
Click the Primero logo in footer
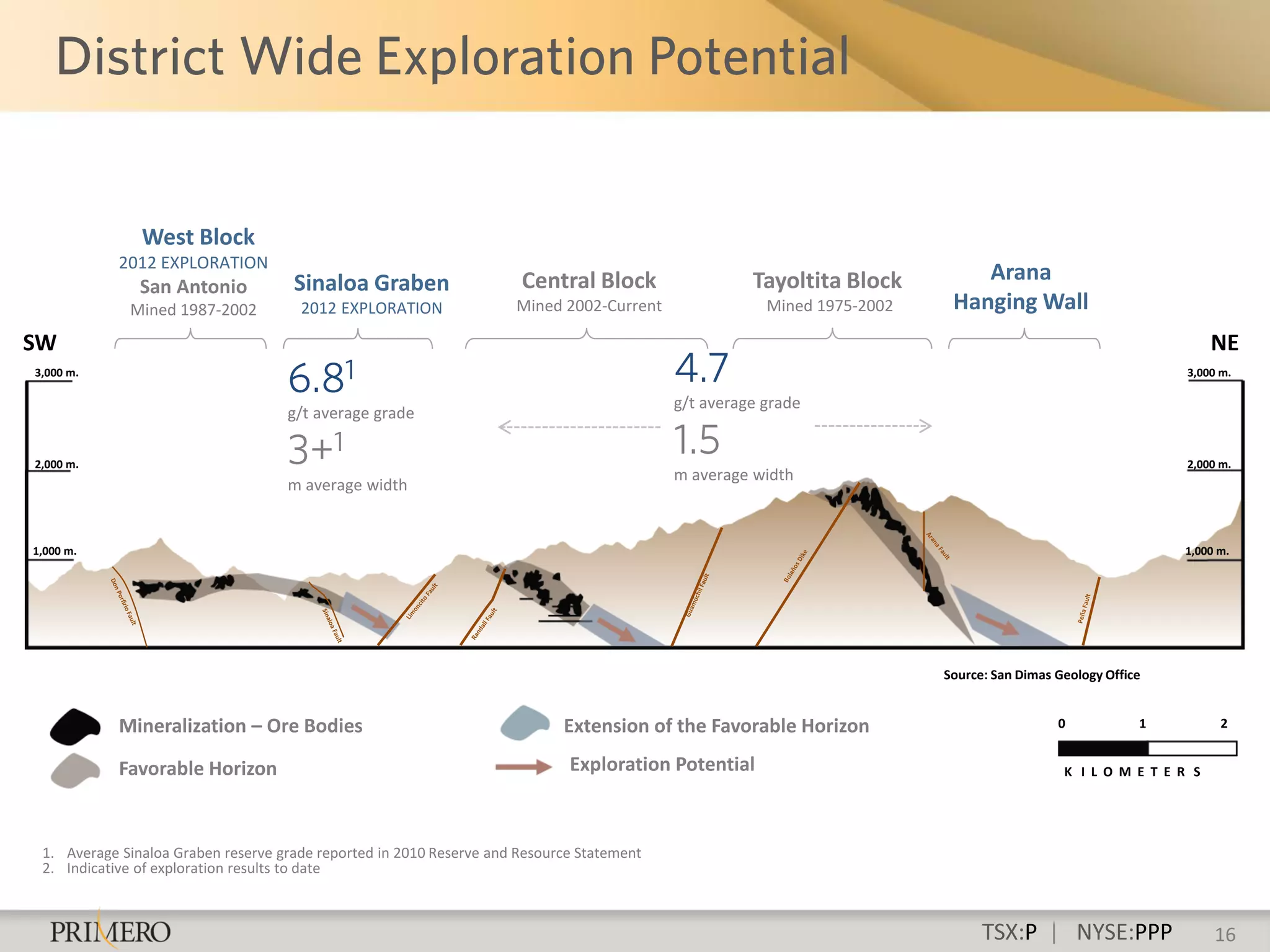coord(110,931)
